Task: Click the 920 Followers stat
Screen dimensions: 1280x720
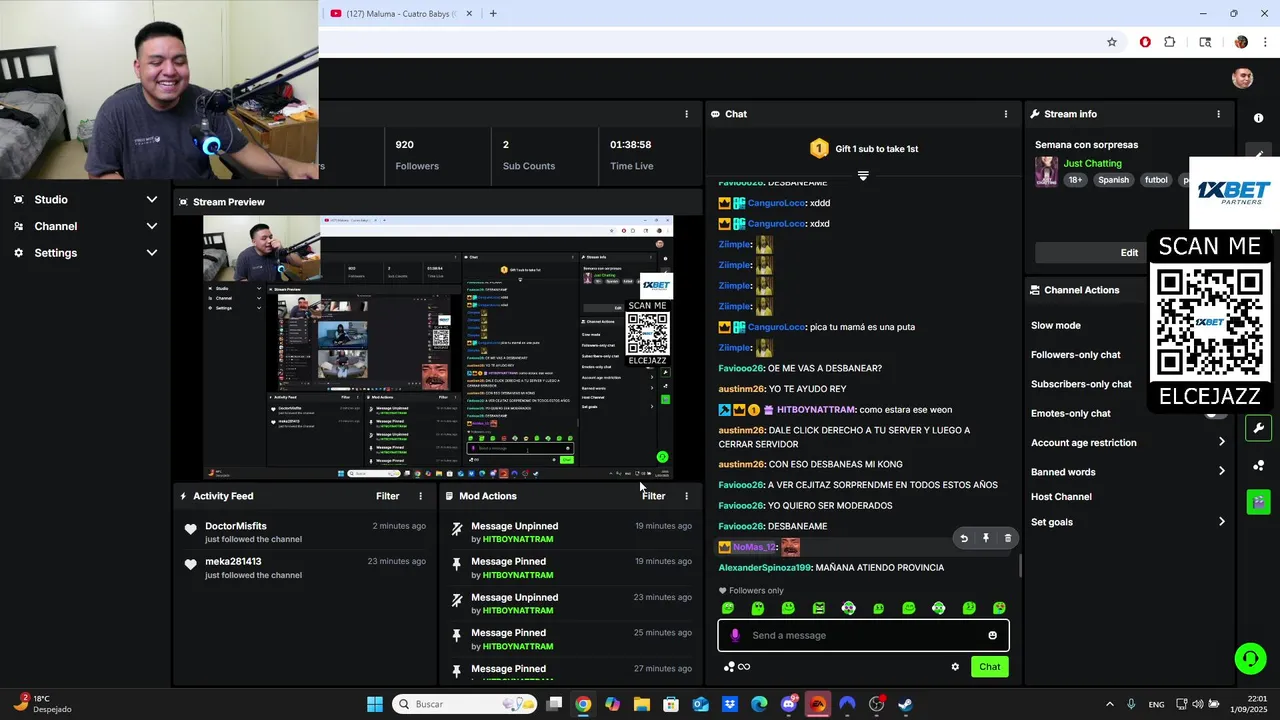Action: [417, 155]
